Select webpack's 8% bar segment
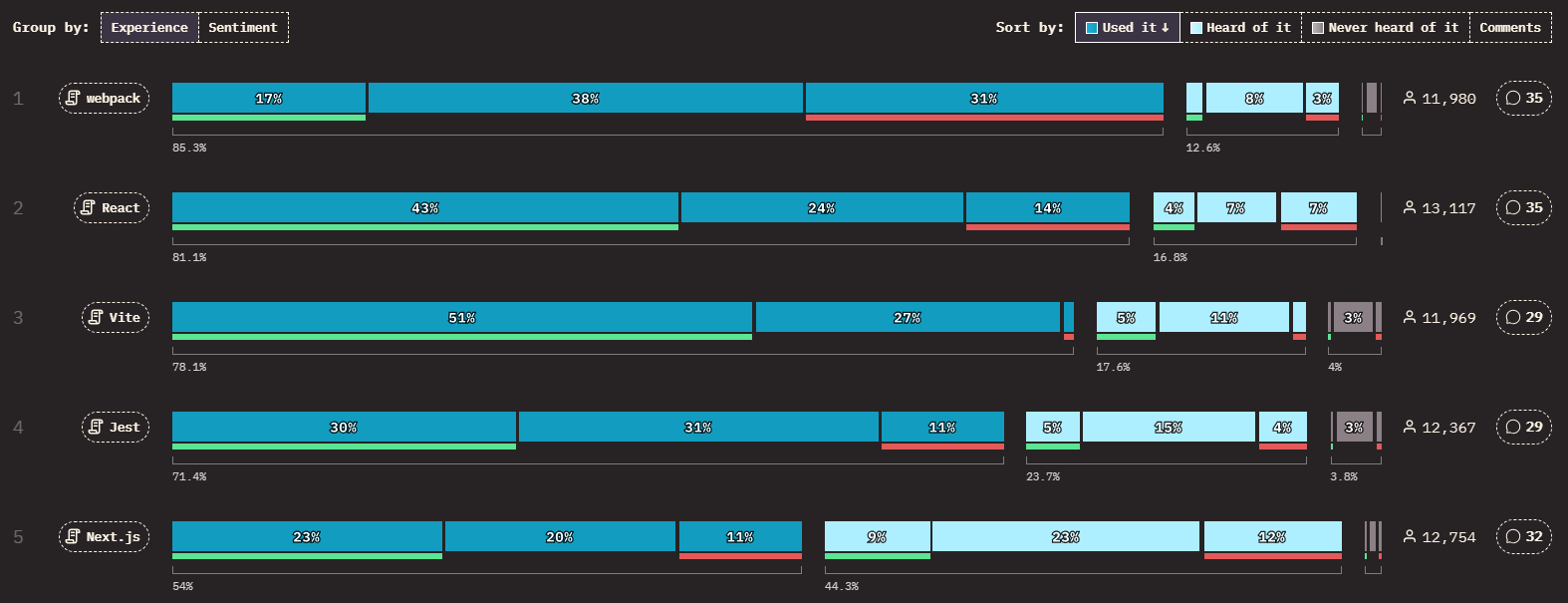The width and height of the screenshot is (1568, 603). (x=1254, y=98)
